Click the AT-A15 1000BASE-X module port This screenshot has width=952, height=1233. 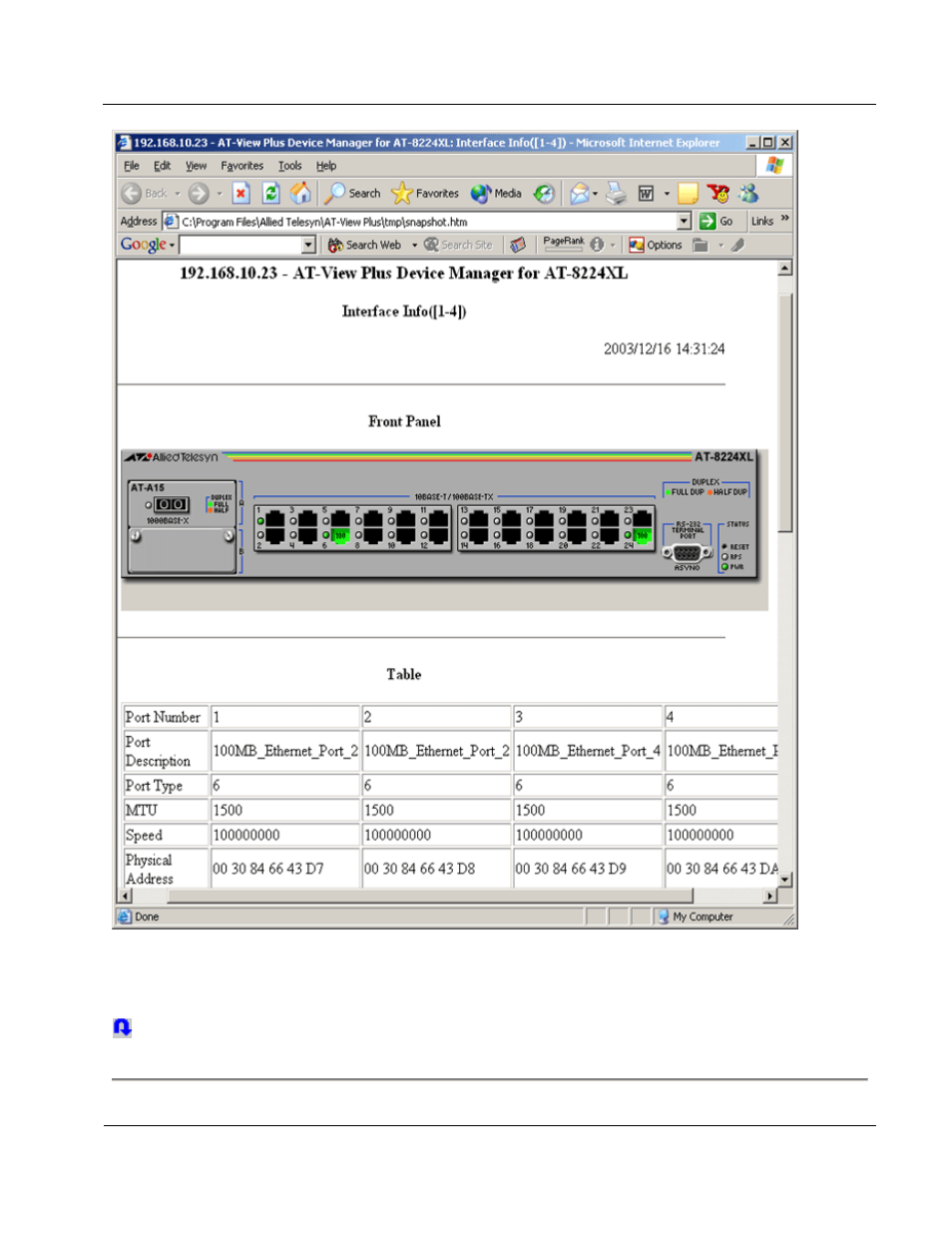click(x=171, y=505)
